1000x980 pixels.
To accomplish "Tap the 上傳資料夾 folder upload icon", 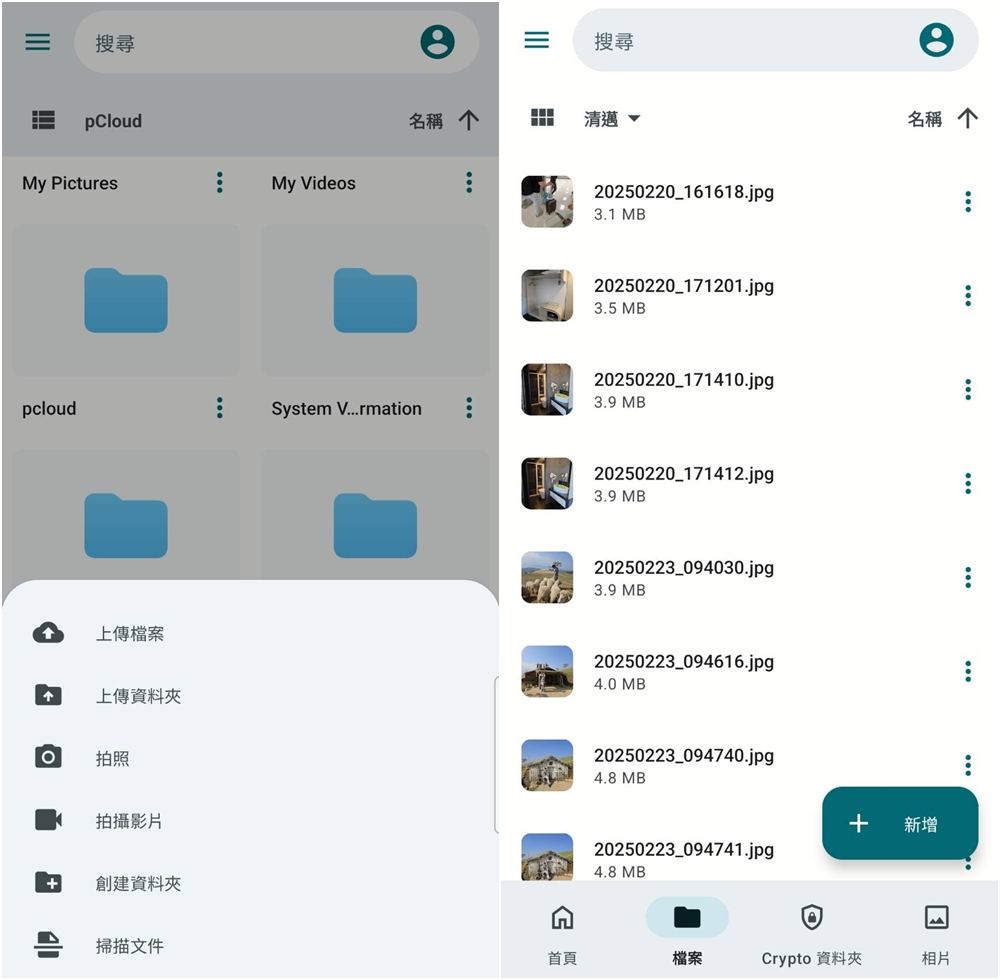I will pyautogui.click(x=48, y=696).
